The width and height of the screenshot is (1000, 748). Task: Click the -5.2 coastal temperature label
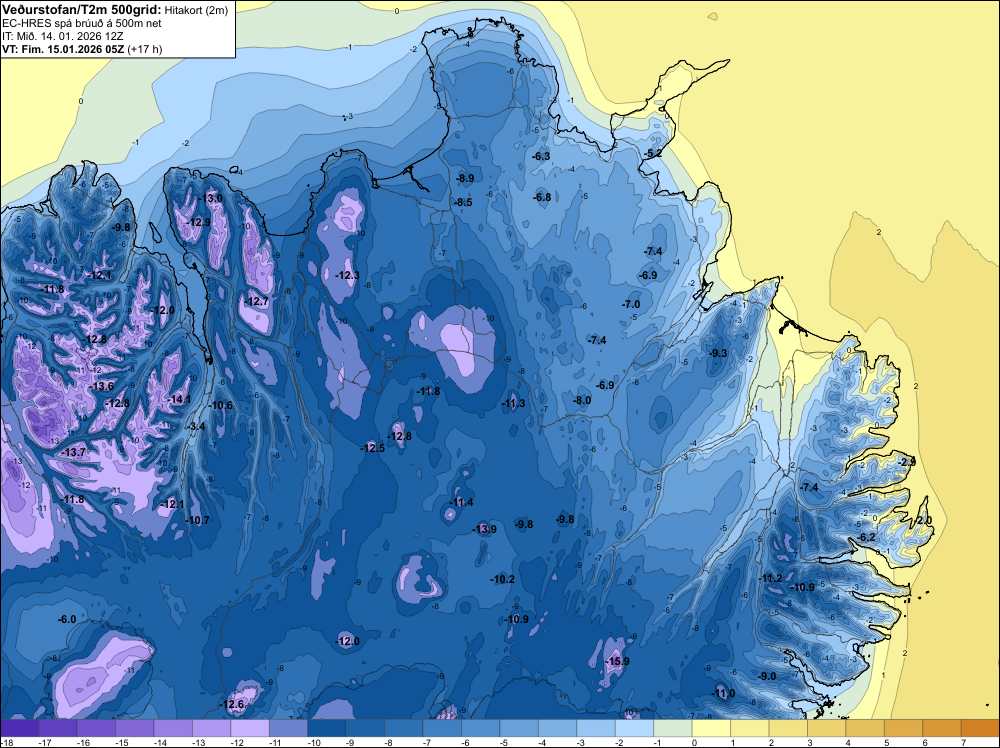(x=652, y=154)
